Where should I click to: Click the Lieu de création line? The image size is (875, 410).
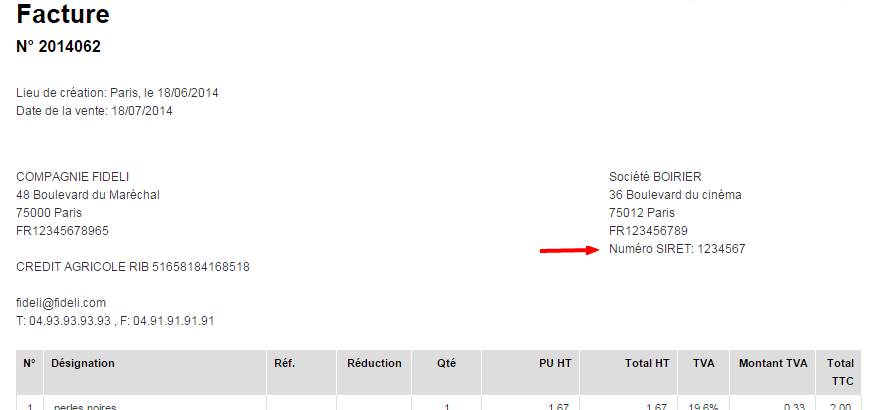(x=117, y=93)
